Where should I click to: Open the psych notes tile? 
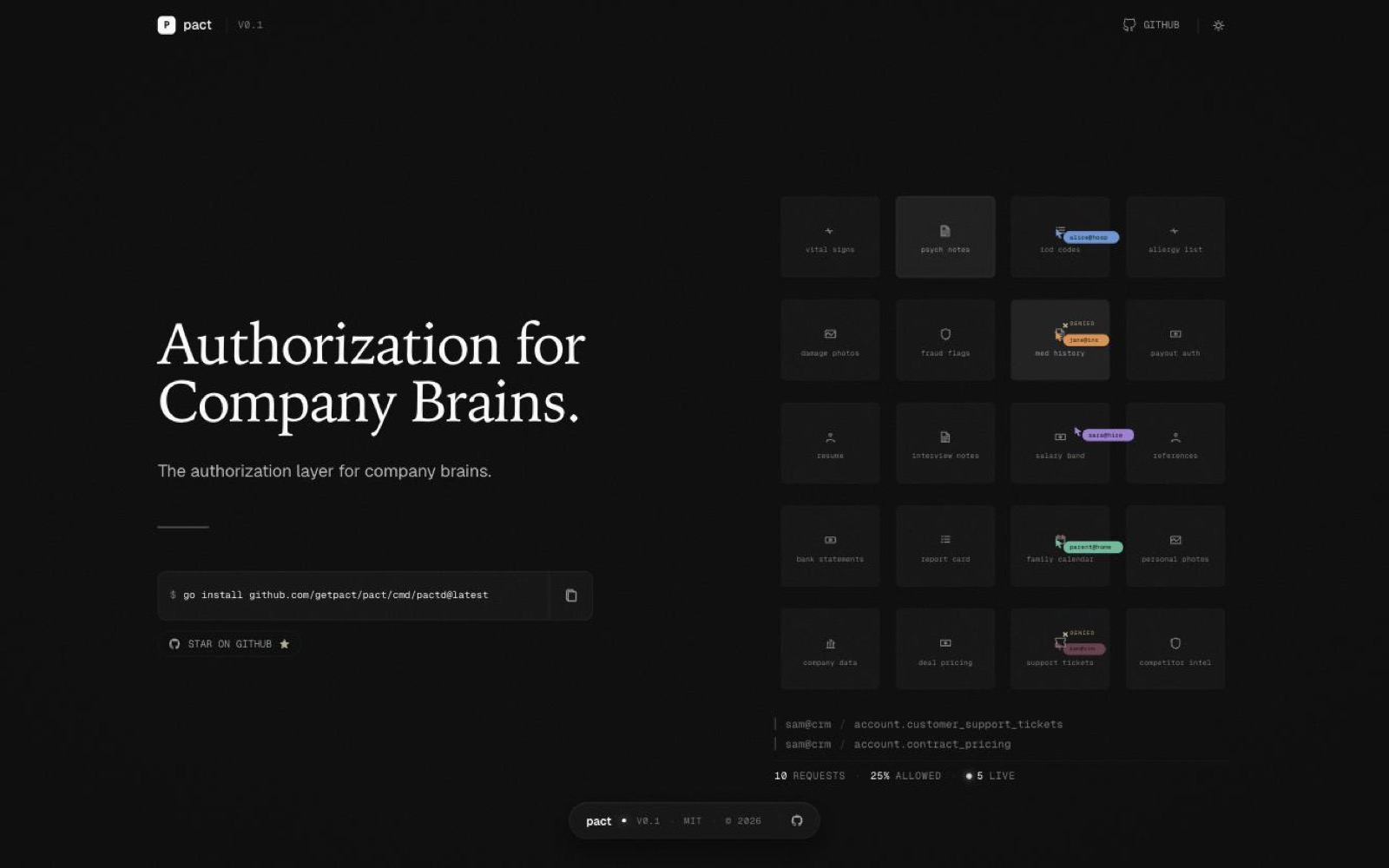(x=945, y=237)
